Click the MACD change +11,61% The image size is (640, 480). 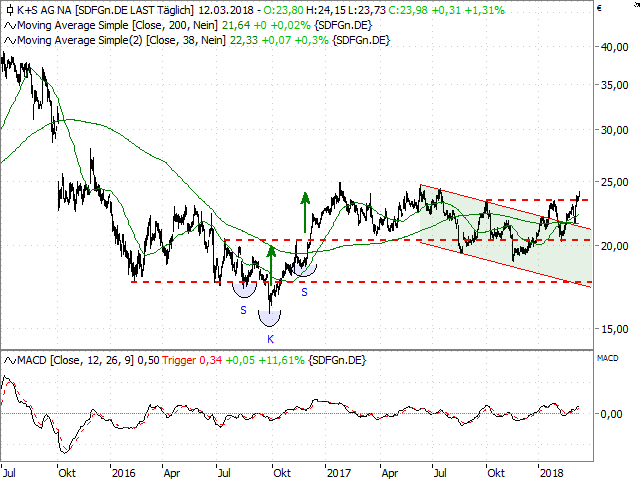281,361
